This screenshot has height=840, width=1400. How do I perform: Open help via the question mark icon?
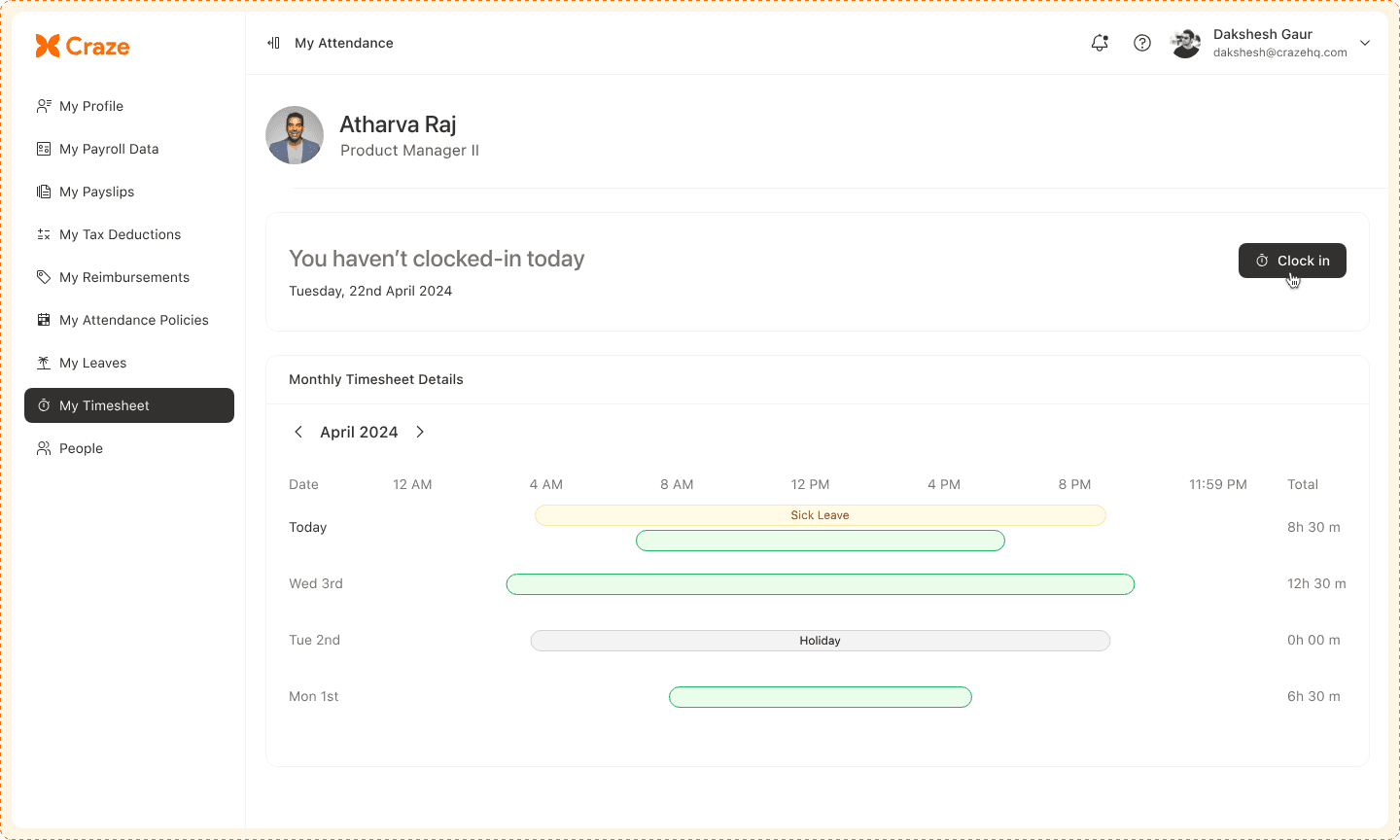click(x=1142, y=43)
